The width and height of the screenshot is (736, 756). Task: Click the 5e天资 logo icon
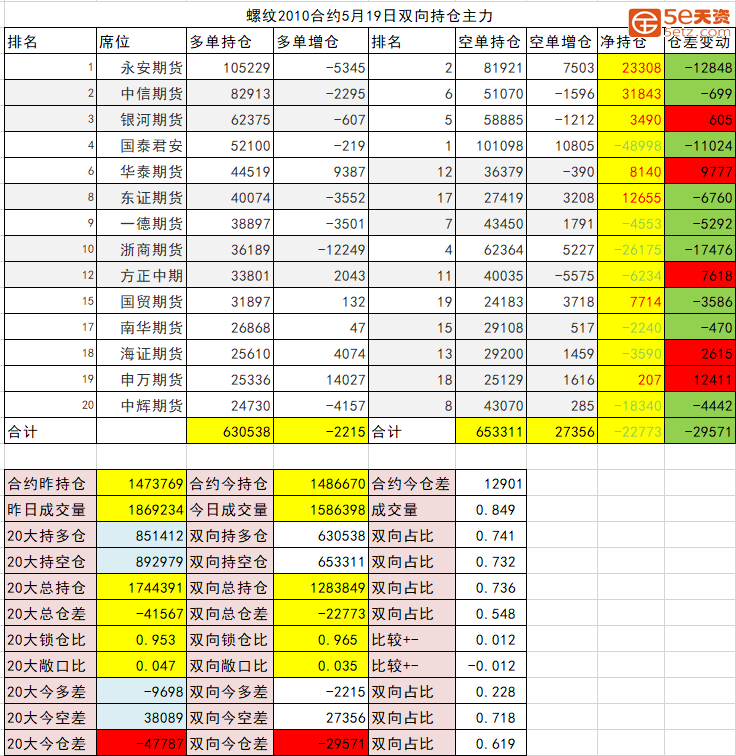point(646,22)
